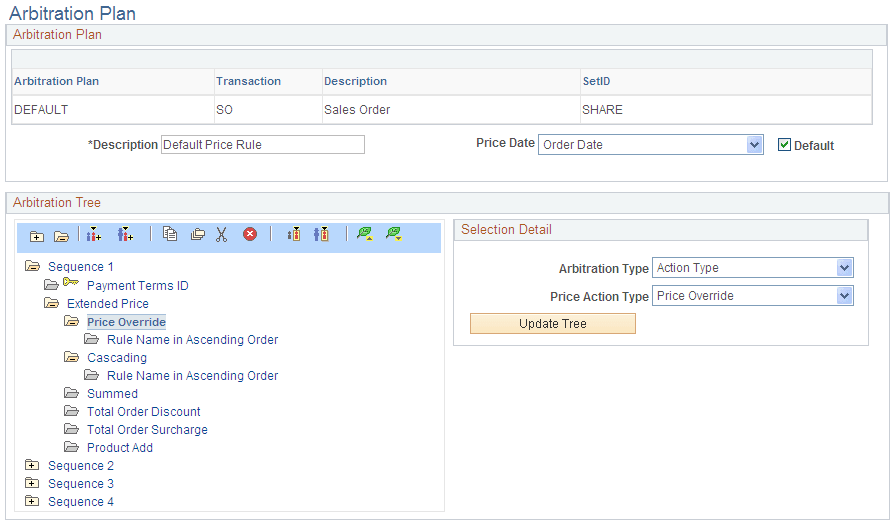Select the Product Add node
This screenshot has width=895, height=525.
point(120,447)
